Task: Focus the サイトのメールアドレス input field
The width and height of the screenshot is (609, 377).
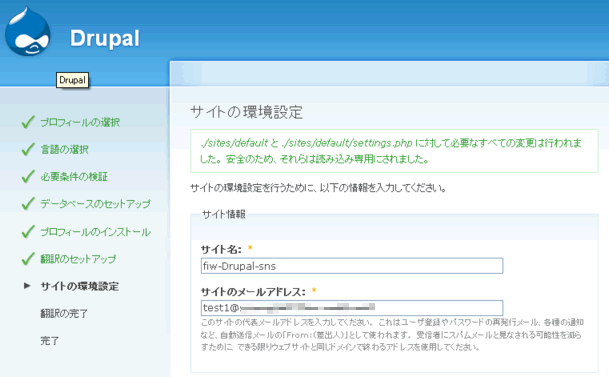Action: (x=352, y=308)
